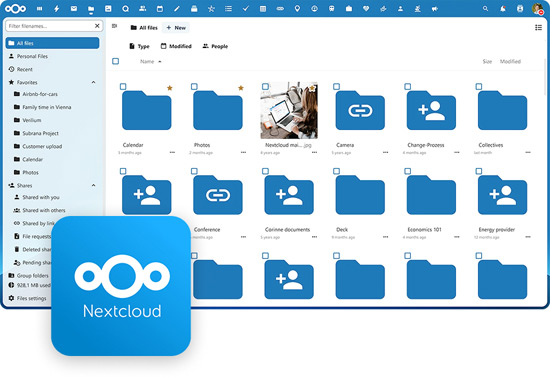
Task: Open the Tasks checkmark icon
Action: pos(246,9)
